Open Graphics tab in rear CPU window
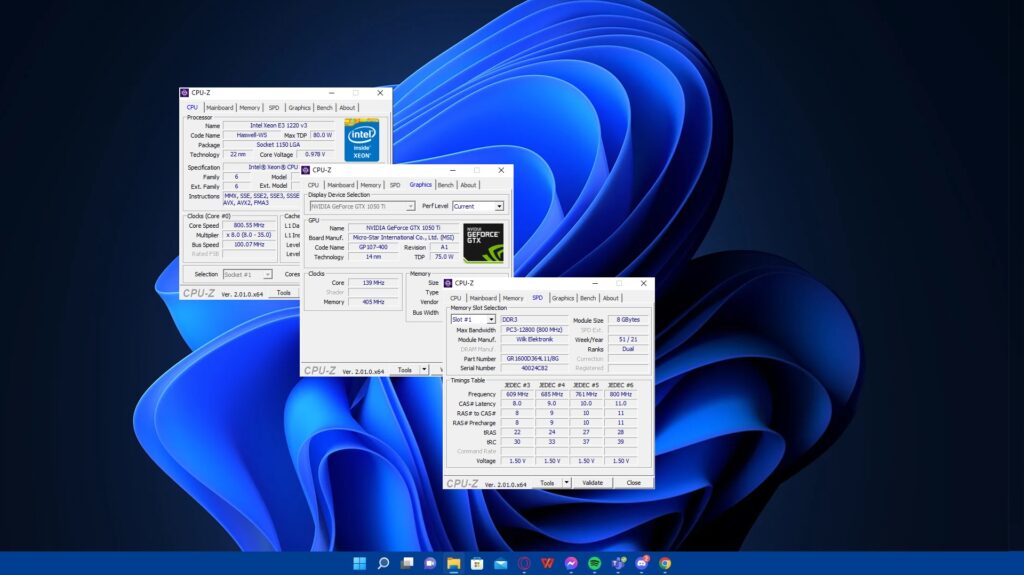Screen dimensions: 1024x575 pyautogui.click(x=299, y=108)
